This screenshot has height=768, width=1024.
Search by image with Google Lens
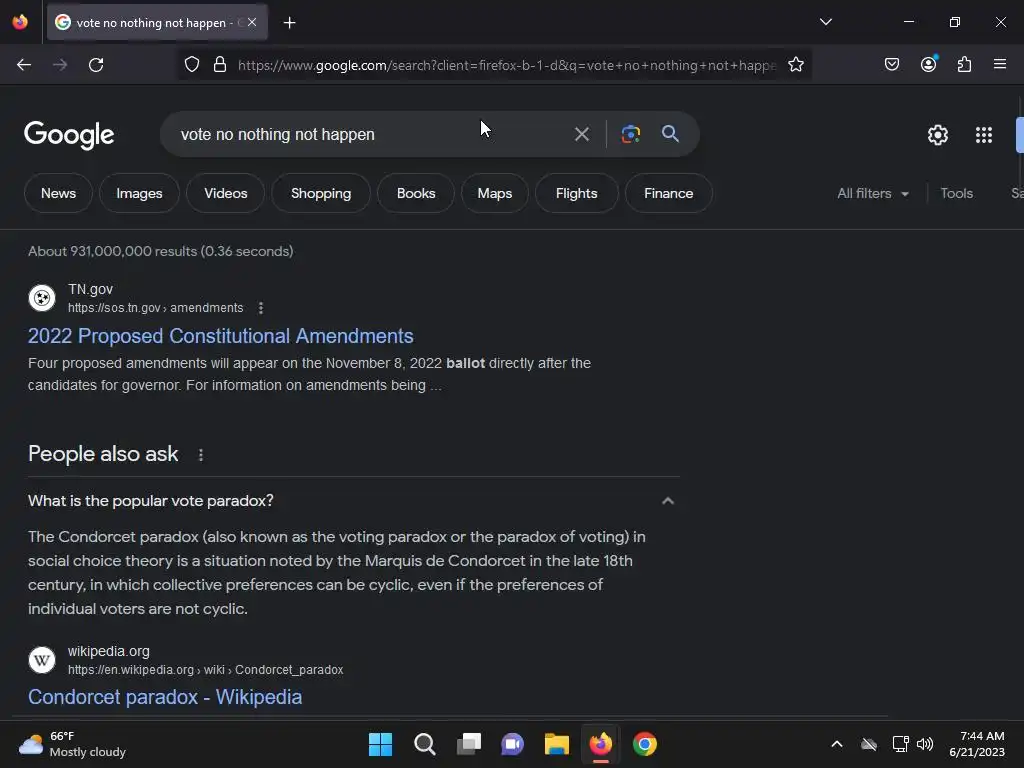[630, 135]
